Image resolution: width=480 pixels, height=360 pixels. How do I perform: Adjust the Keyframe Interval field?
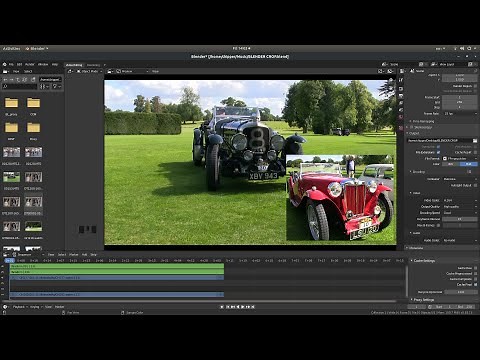(460, 219)
